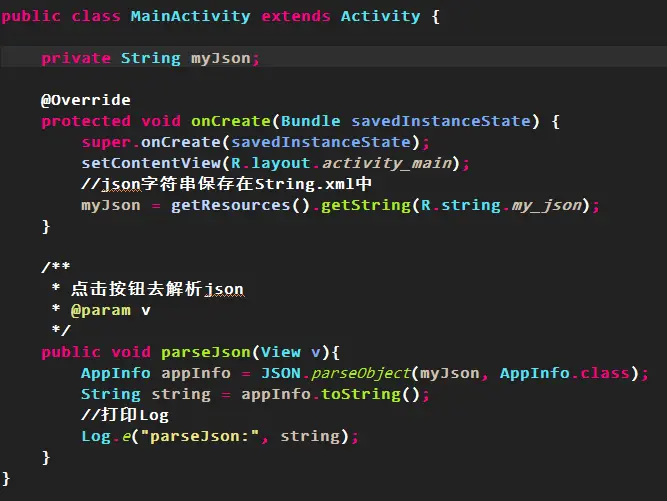This screenshot has width=667, height=501.
Task: Click the getString method call
Action: pyautogui.click(x=365, y=205)
